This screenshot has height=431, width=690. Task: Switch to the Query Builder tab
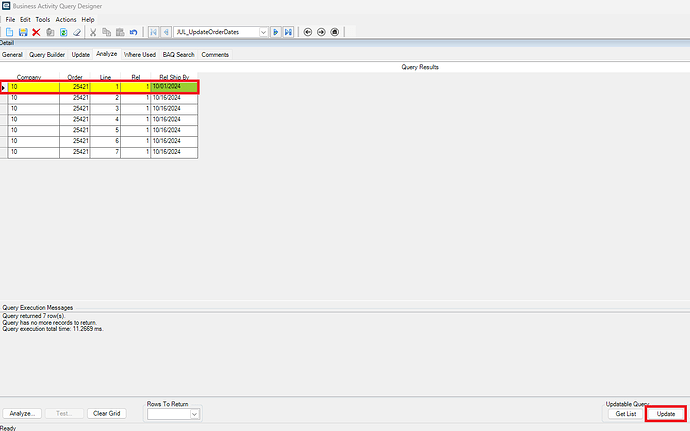47,55
